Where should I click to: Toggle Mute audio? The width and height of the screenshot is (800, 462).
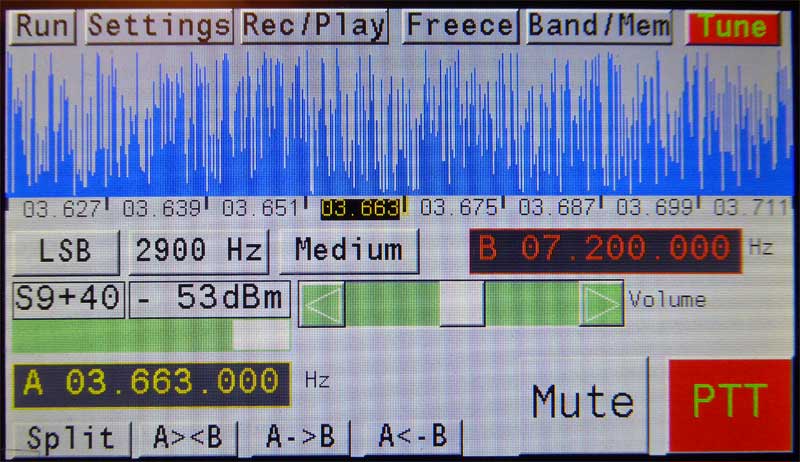tap(583, 404)
